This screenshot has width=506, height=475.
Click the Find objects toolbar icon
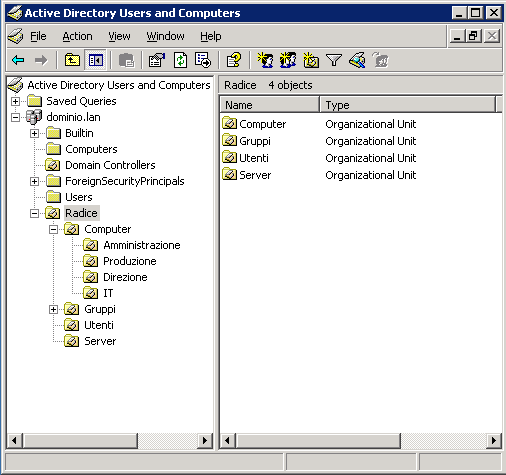click(x=357, y=60)
